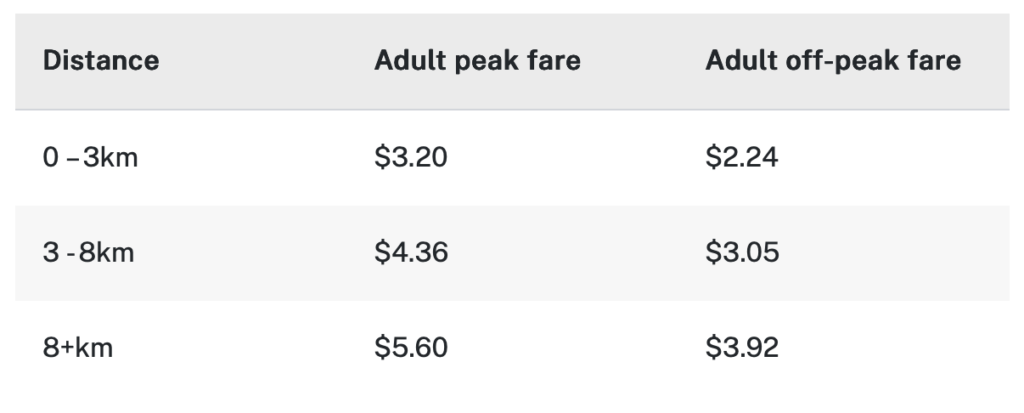Select the 0–3km distance cell

(x=90, y=158)
